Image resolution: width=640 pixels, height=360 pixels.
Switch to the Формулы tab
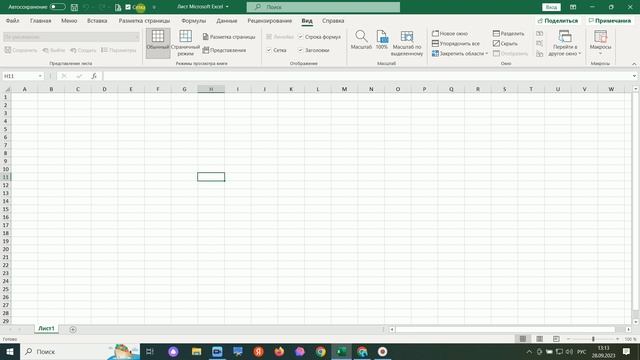[x=193, y=21]
